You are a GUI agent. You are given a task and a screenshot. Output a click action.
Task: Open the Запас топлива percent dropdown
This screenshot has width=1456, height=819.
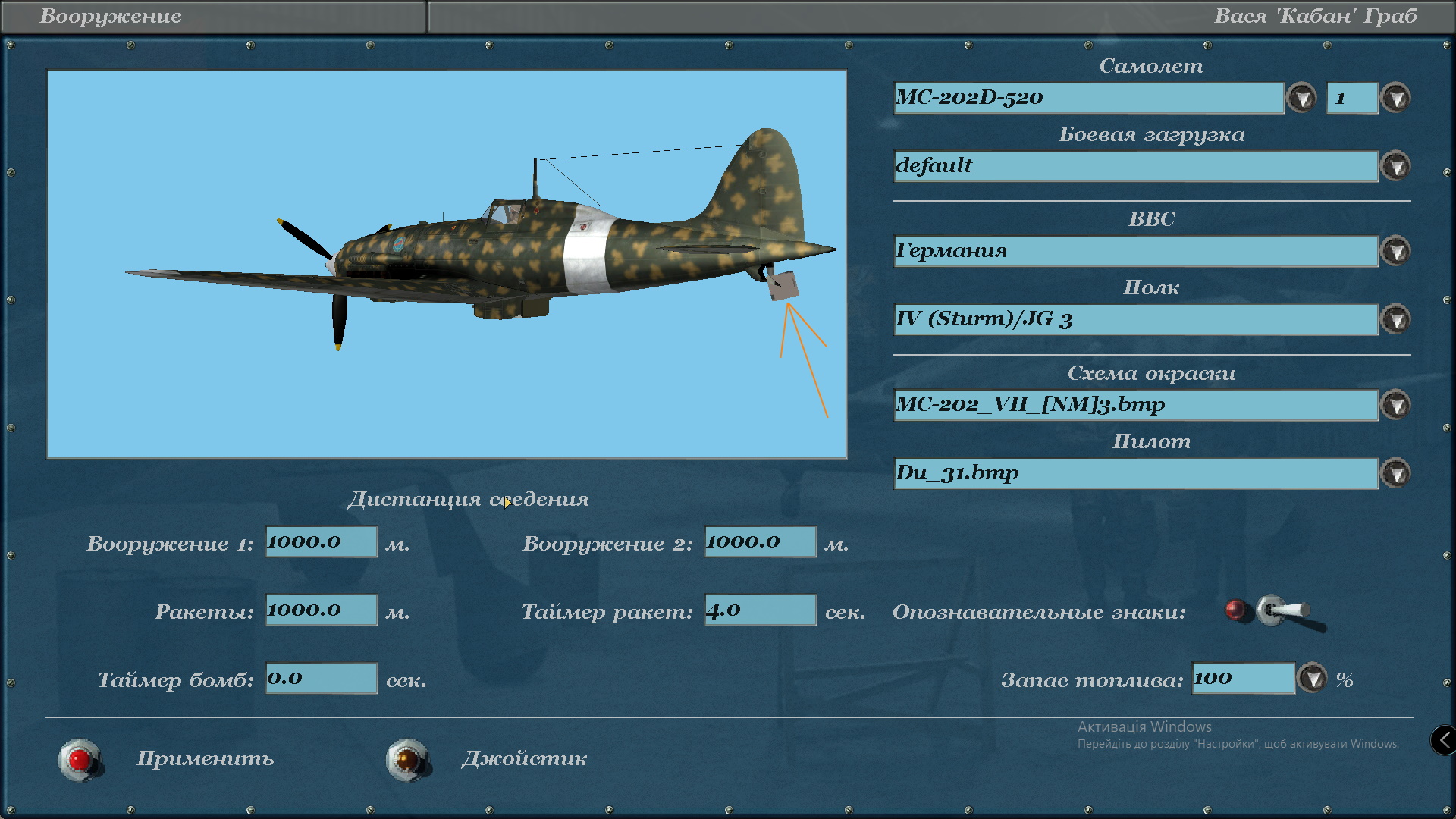coord(1313,678)
